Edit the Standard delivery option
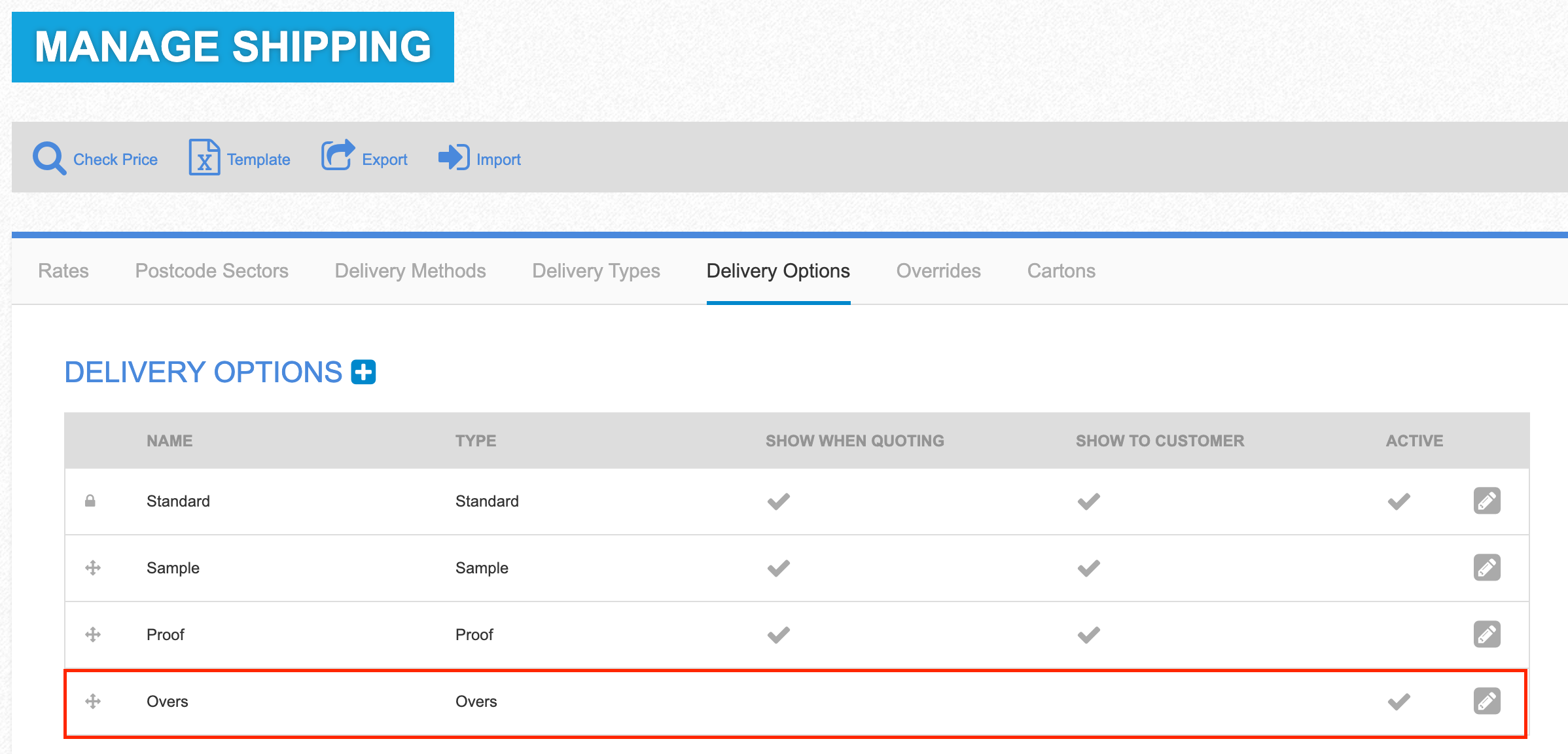Screen dimensions: 1568x754 pyautogui.click(x=1486, y=501)
